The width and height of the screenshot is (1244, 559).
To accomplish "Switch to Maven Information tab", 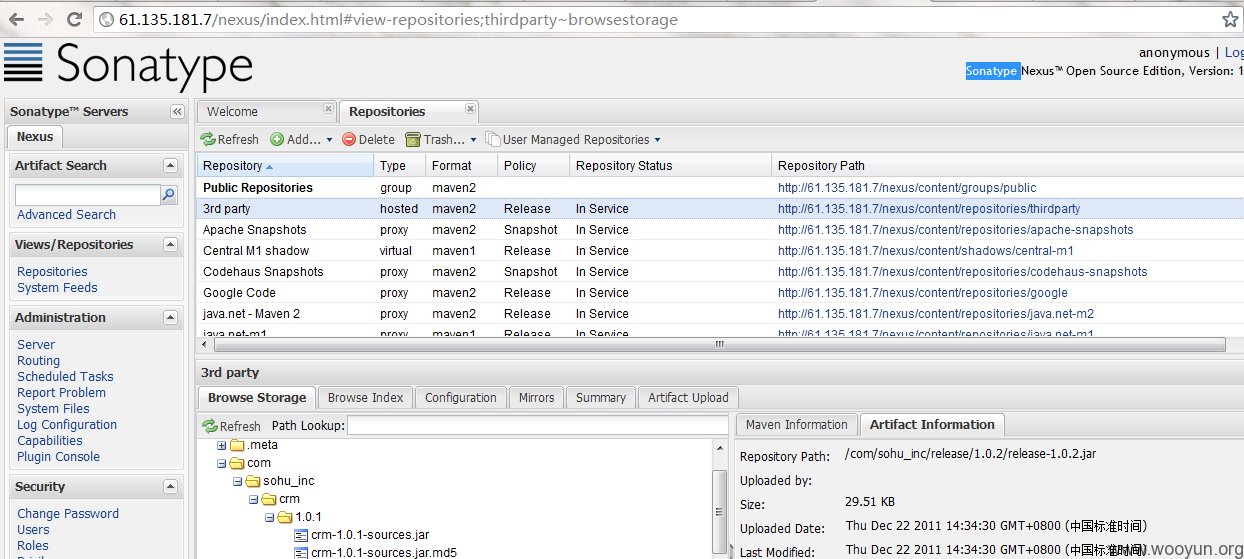I will (796, 425).
